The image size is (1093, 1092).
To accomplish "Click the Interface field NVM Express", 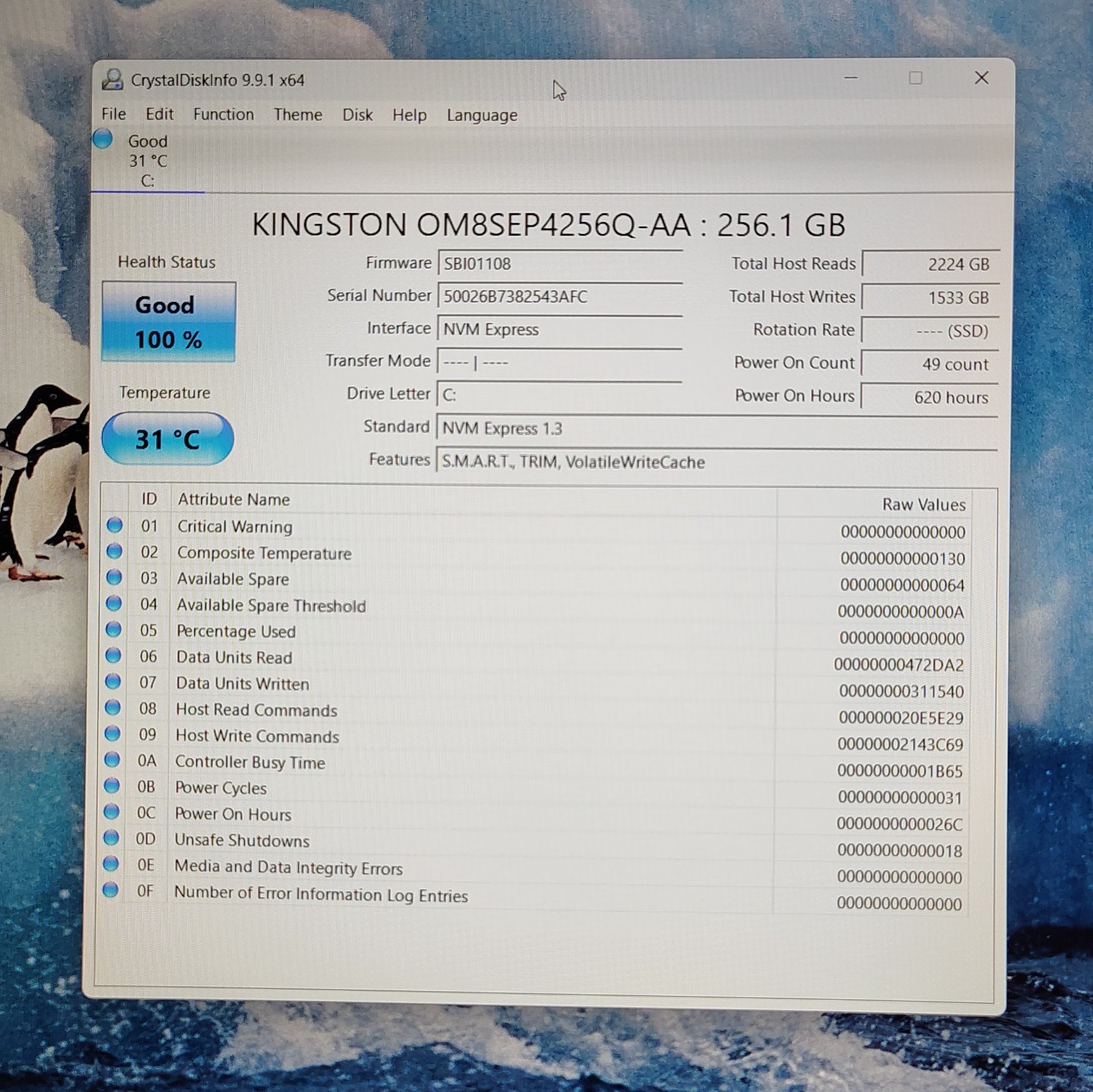I will click(x=559, y=329).
